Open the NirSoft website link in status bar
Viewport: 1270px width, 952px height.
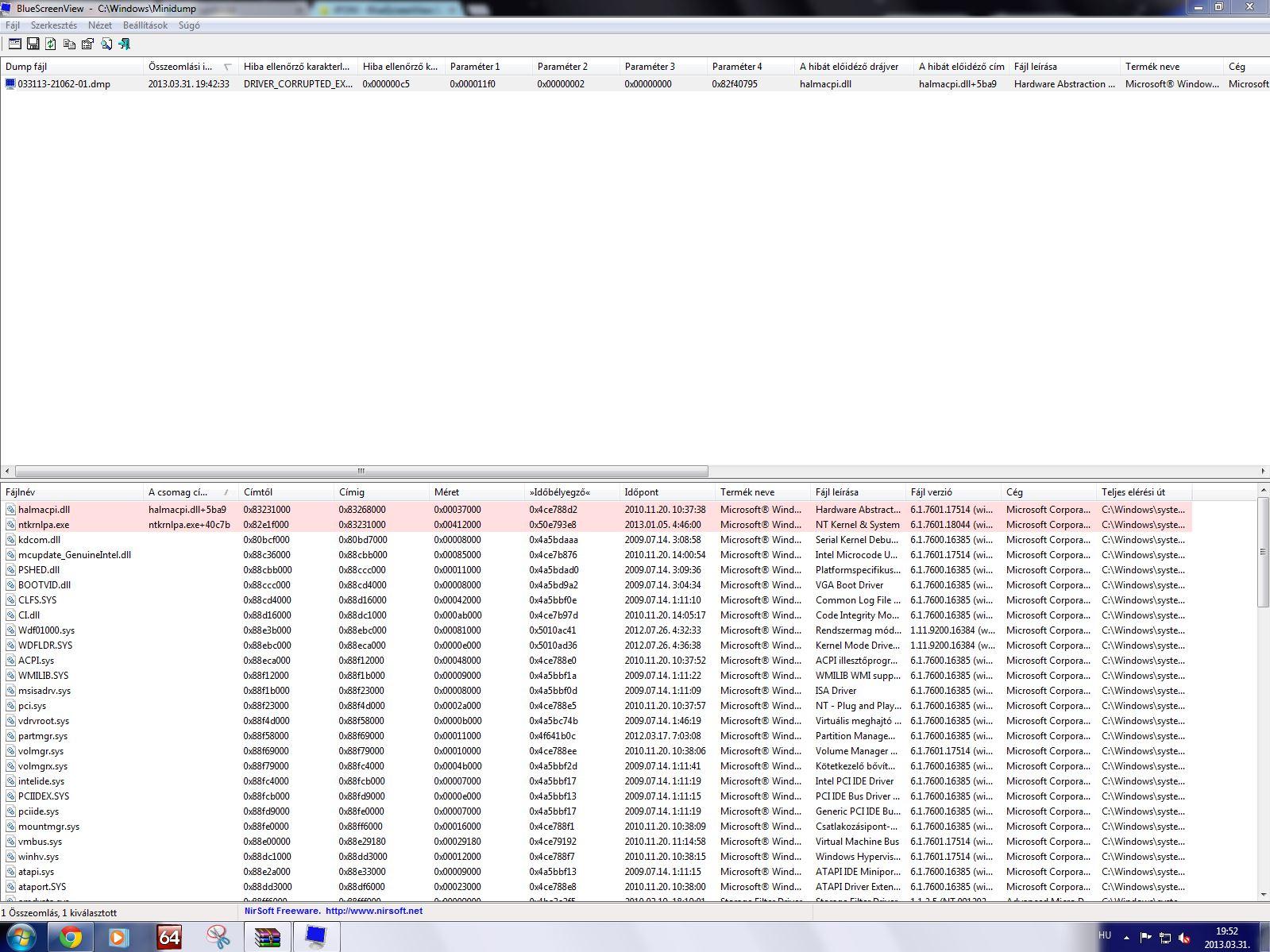tap(374, 912)
